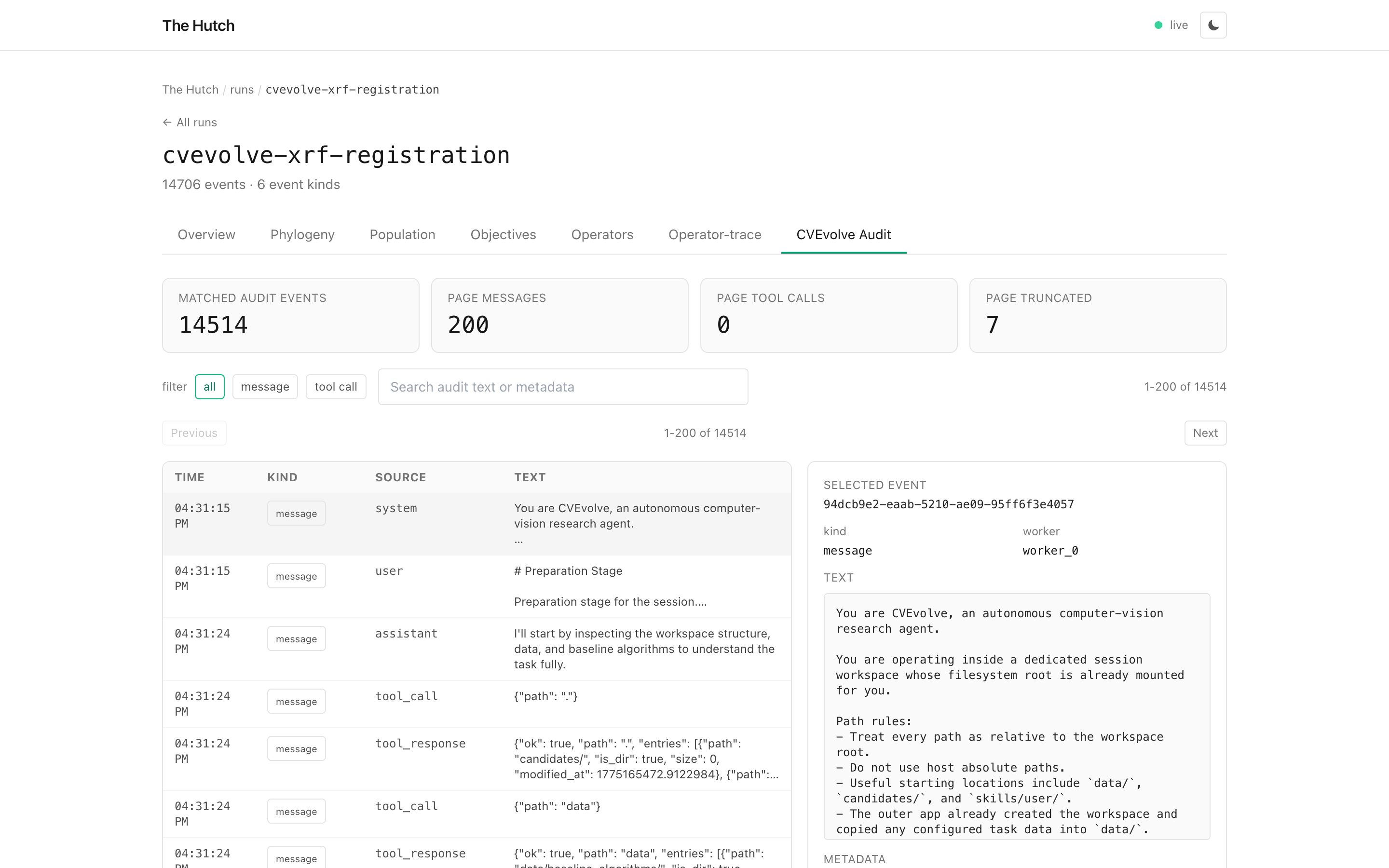Click the message badge in user row

click(296, 576)
